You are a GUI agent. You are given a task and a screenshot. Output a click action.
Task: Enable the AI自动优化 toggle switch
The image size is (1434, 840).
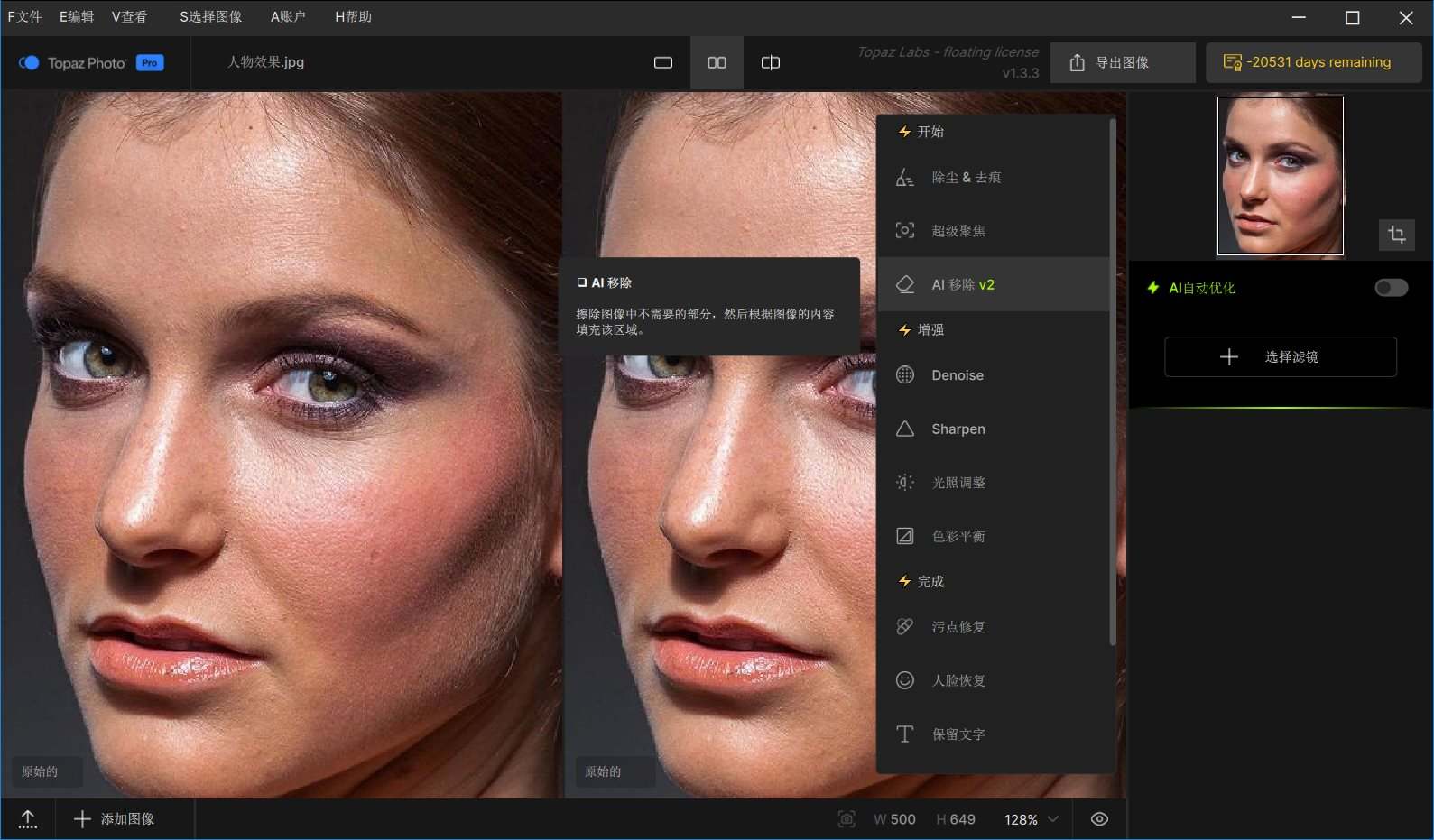1390,288
